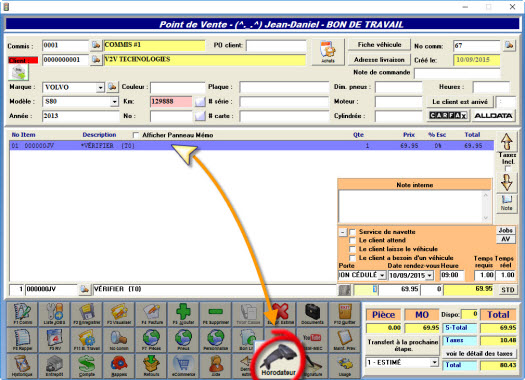525x380 pixels.
Task: Click the lookup icon beside Marque
Action: pos(112,87)
